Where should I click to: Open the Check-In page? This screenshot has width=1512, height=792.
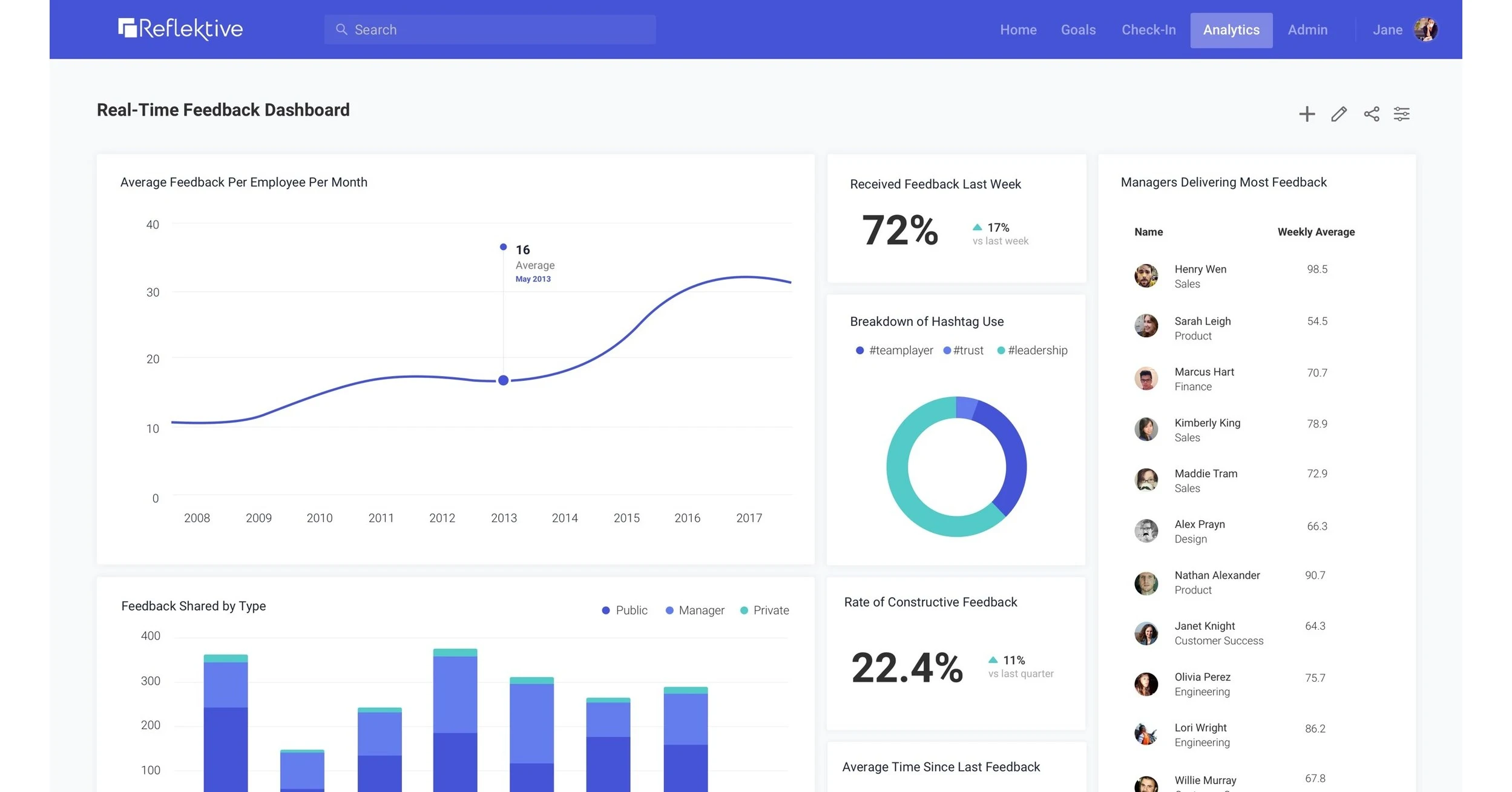[1148, 29]
